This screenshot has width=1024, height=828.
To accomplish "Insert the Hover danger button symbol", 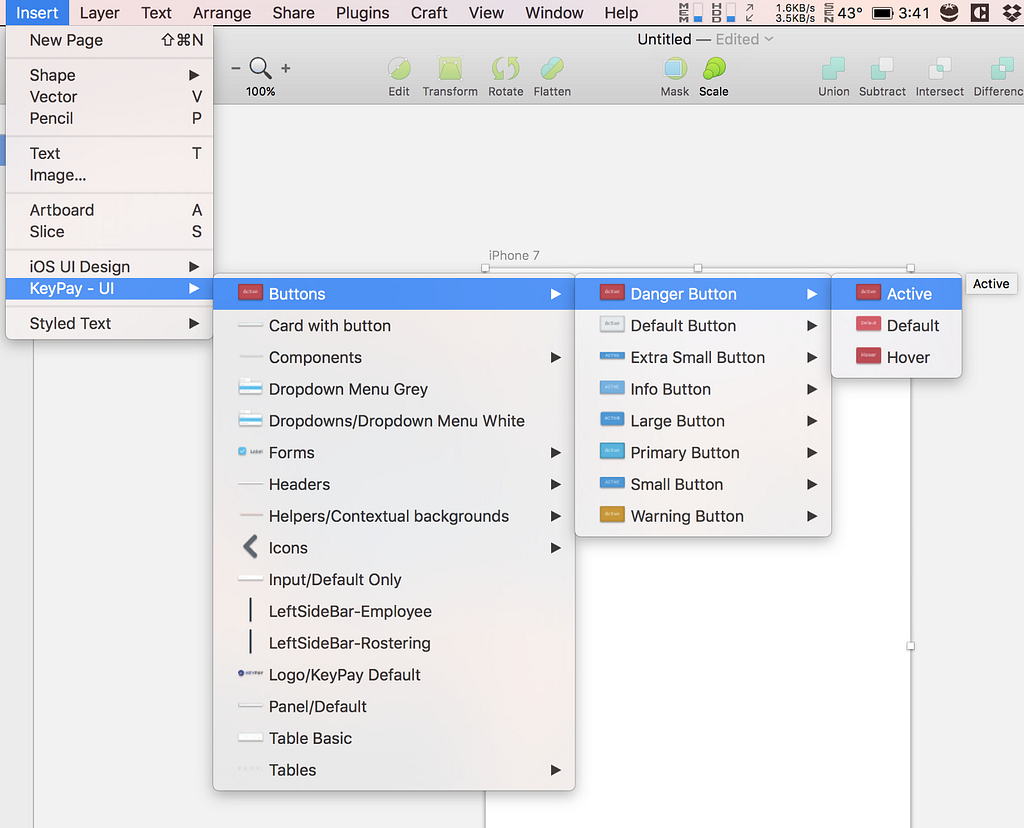I will coord(896,357).
